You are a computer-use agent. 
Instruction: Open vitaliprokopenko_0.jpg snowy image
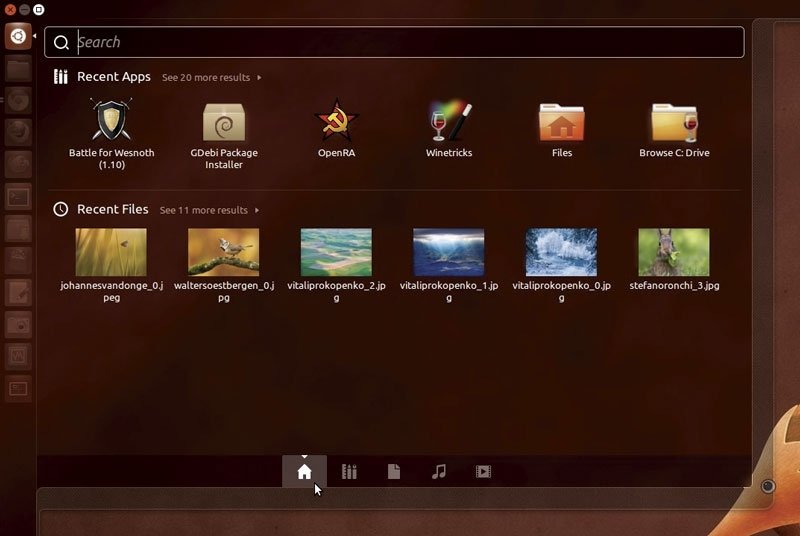[x=561, y=252]
